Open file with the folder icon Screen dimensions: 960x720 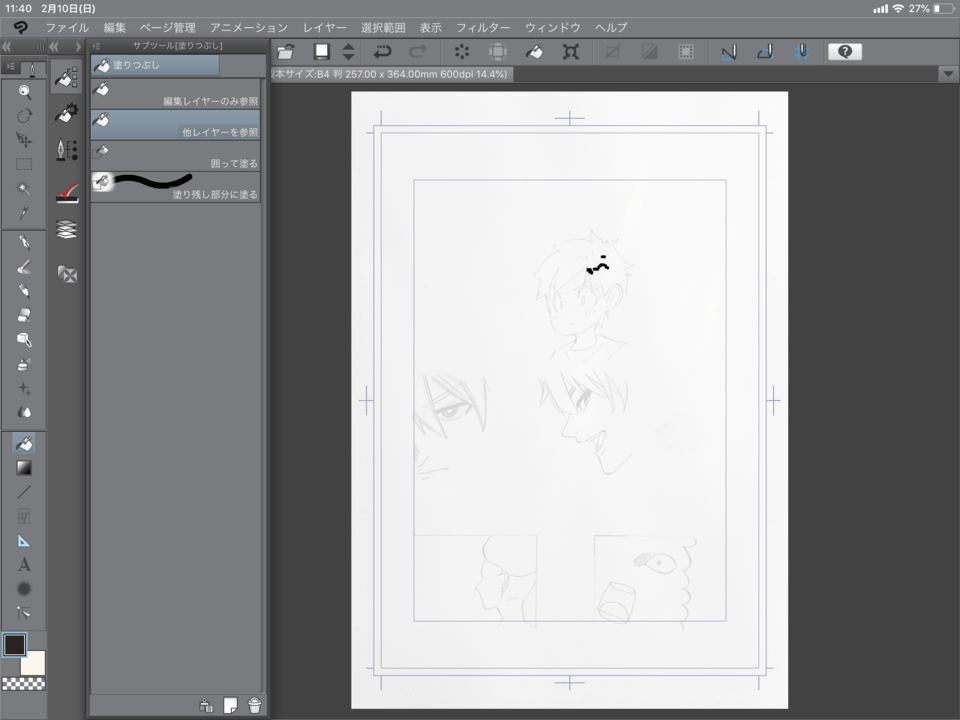pyautogui.click(x=286, y=52)
